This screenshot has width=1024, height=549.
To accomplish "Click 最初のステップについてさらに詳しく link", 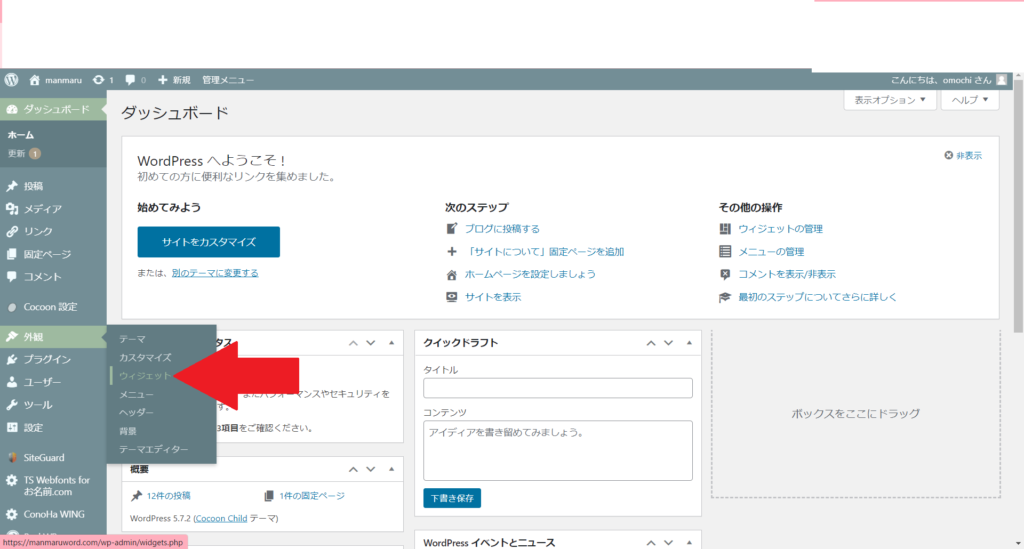I will pos(818,297).
